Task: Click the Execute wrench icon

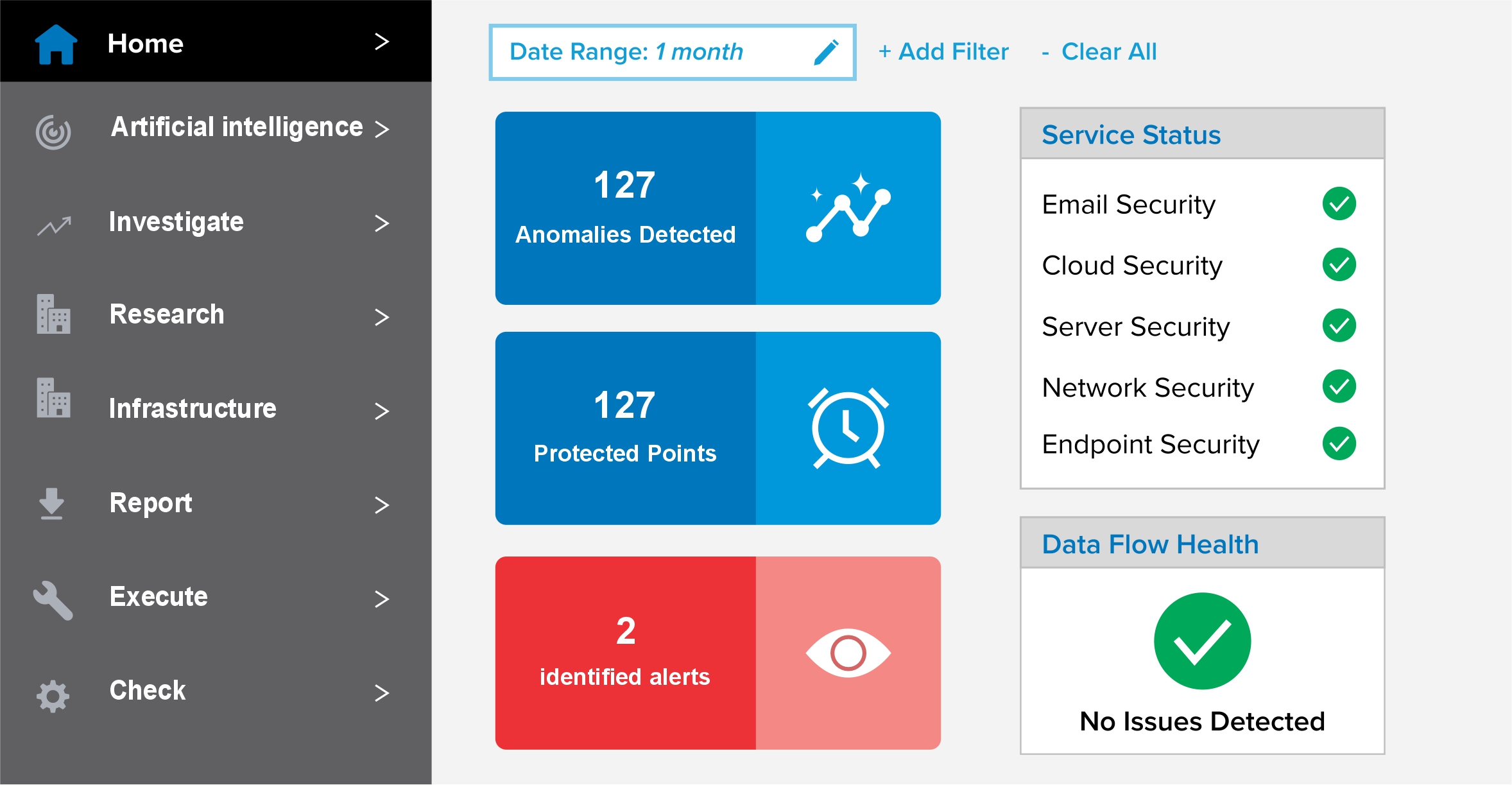Action: pyautogui.click(x=53, y=600)
